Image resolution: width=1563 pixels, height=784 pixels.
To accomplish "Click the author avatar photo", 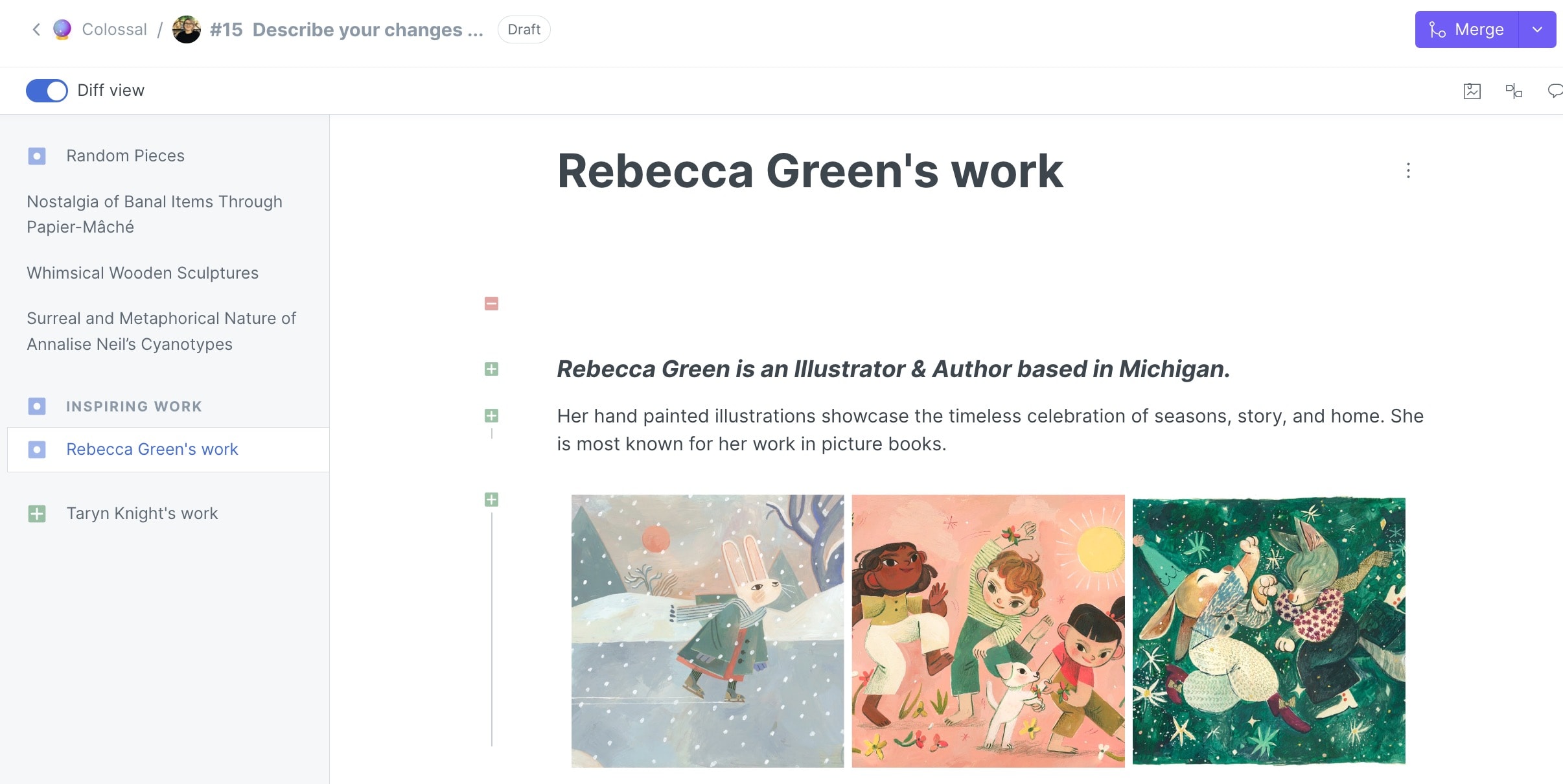I will [187, 30].
